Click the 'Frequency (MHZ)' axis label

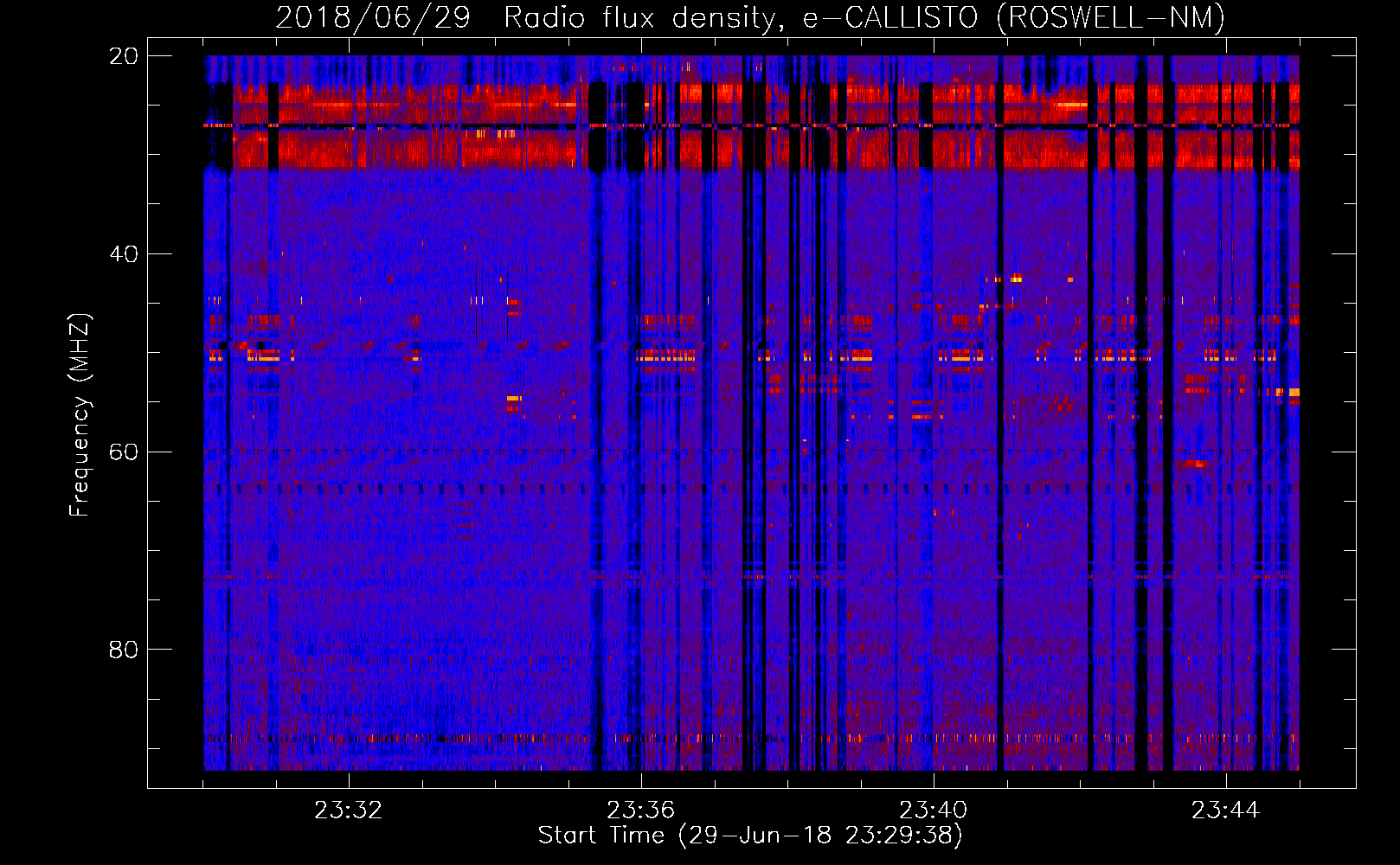(x=80, y=415)
